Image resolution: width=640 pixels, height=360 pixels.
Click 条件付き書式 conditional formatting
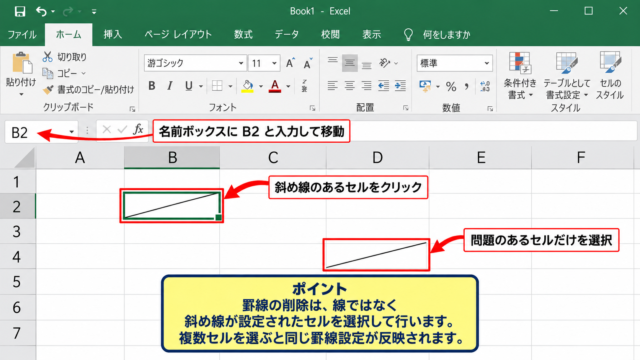pos(520,76)
